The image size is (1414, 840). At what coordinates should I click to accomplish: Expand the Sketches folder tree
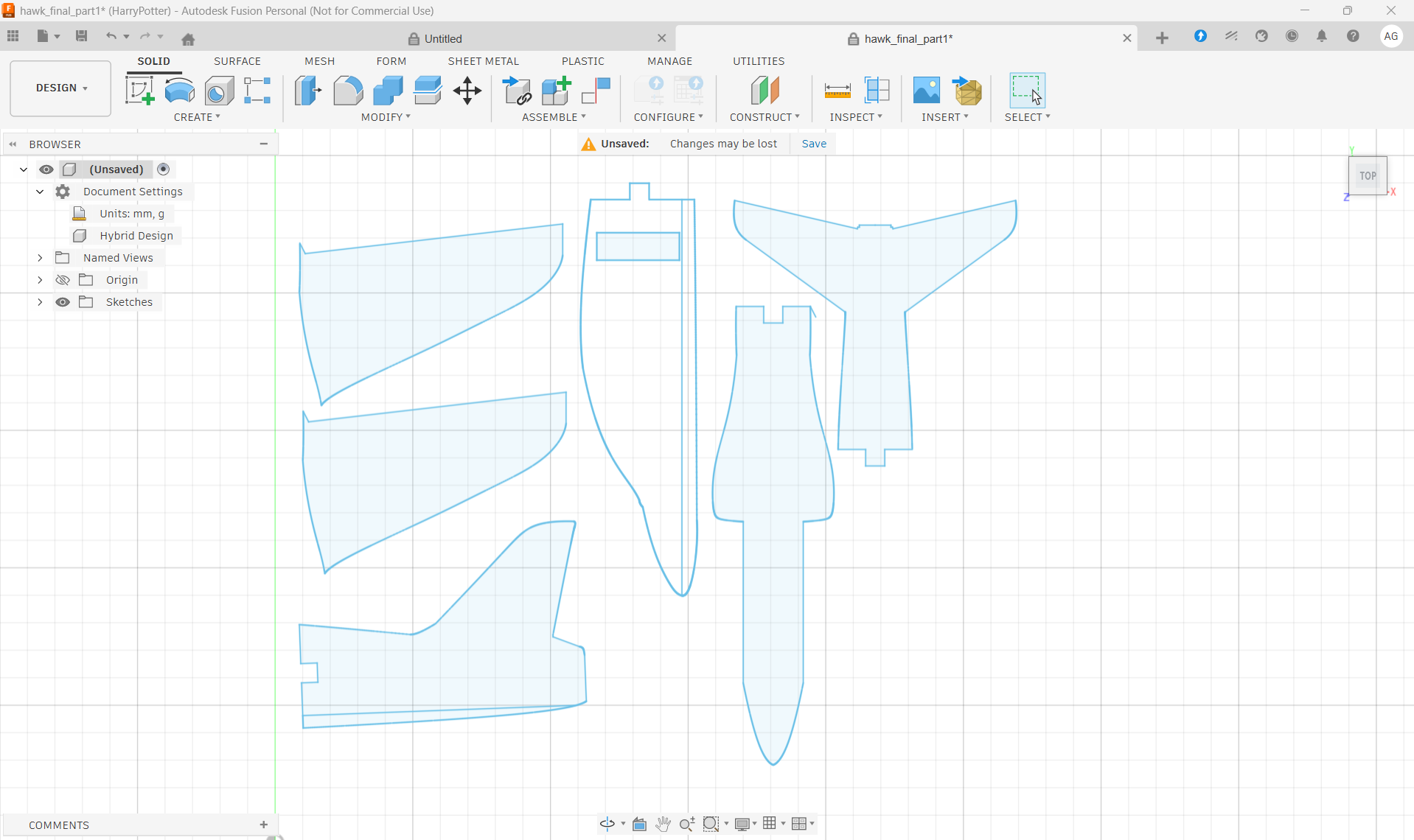coord(40,302)
